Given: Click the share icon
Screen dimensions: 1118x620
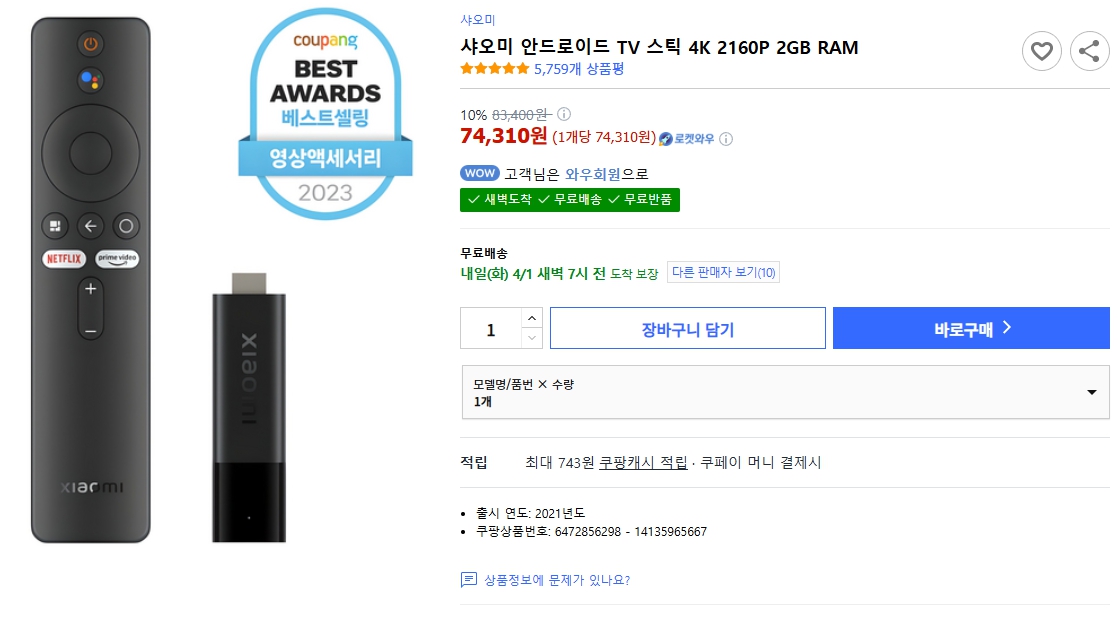Looking at the screenshot, I should [x=1089, y=51].
